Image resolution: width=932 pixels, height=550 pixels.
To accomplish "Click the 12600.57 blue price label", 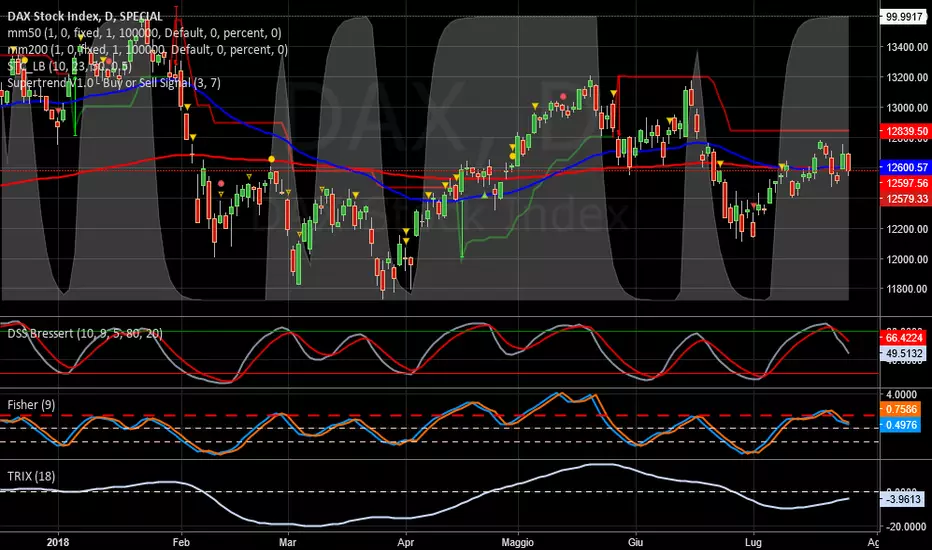I will [x=905, y=168].
